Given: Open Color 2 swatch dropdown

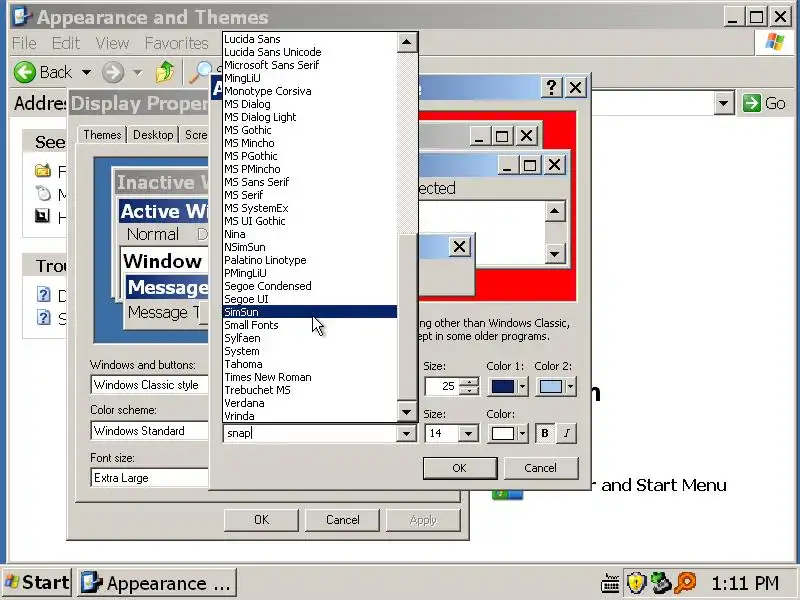Looking at the screenshot, I should click(570, 387).
